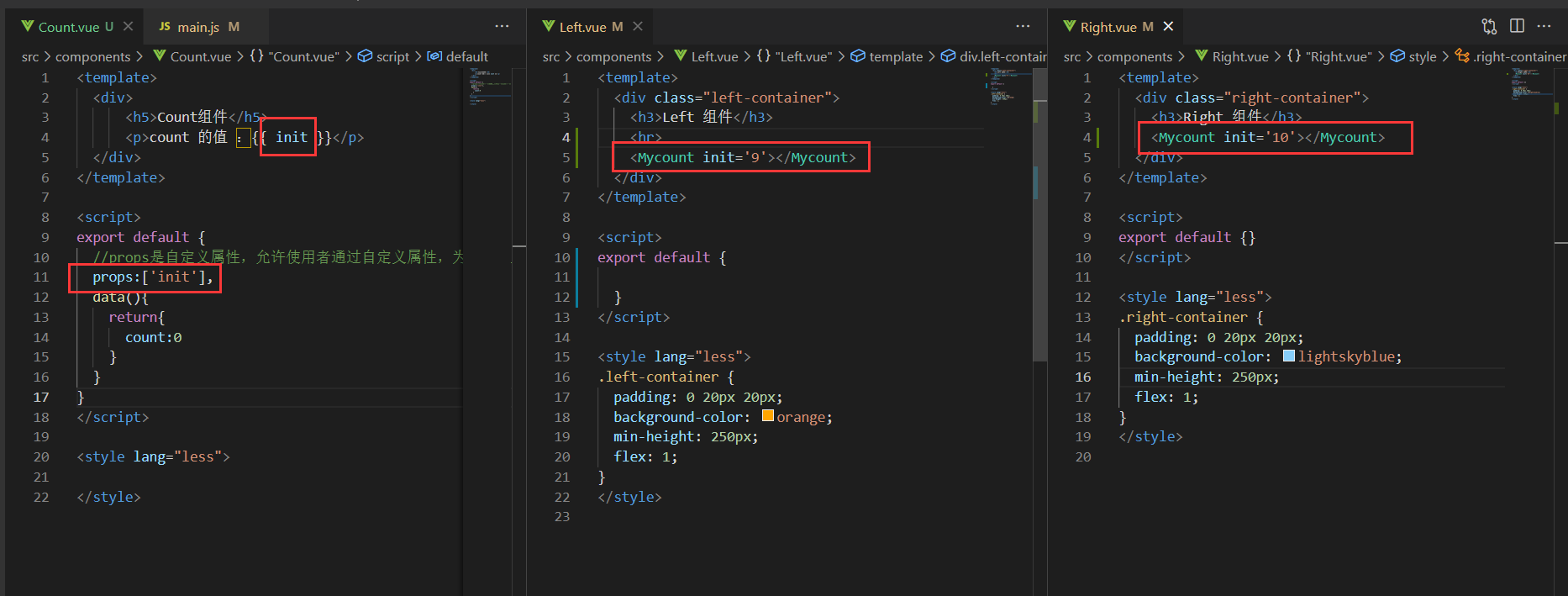Open template breadcrumb in Left.vue
The height and width of the screenshot is (596, 1568).
(887, 57)
